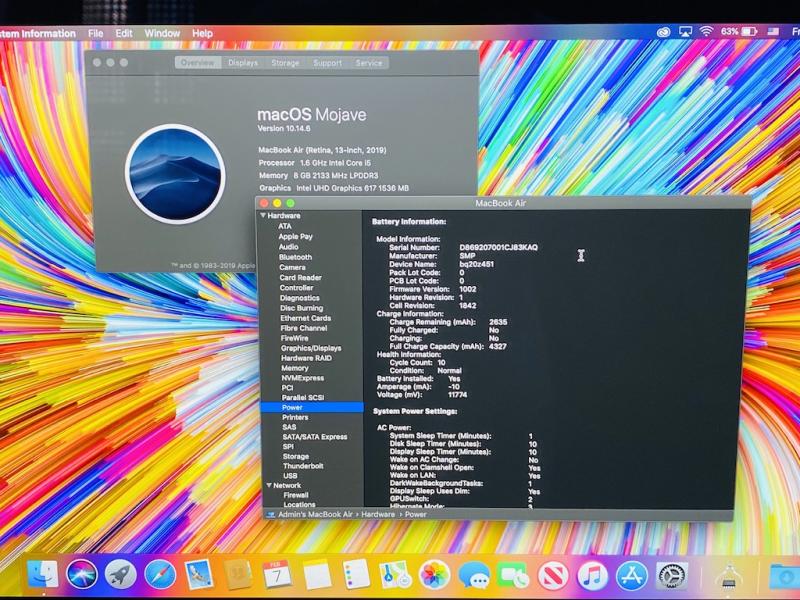Viewport: 800px width, 600px height.
Task: Click Admin's MacBook Air in path bar
Action: point(315,514)
